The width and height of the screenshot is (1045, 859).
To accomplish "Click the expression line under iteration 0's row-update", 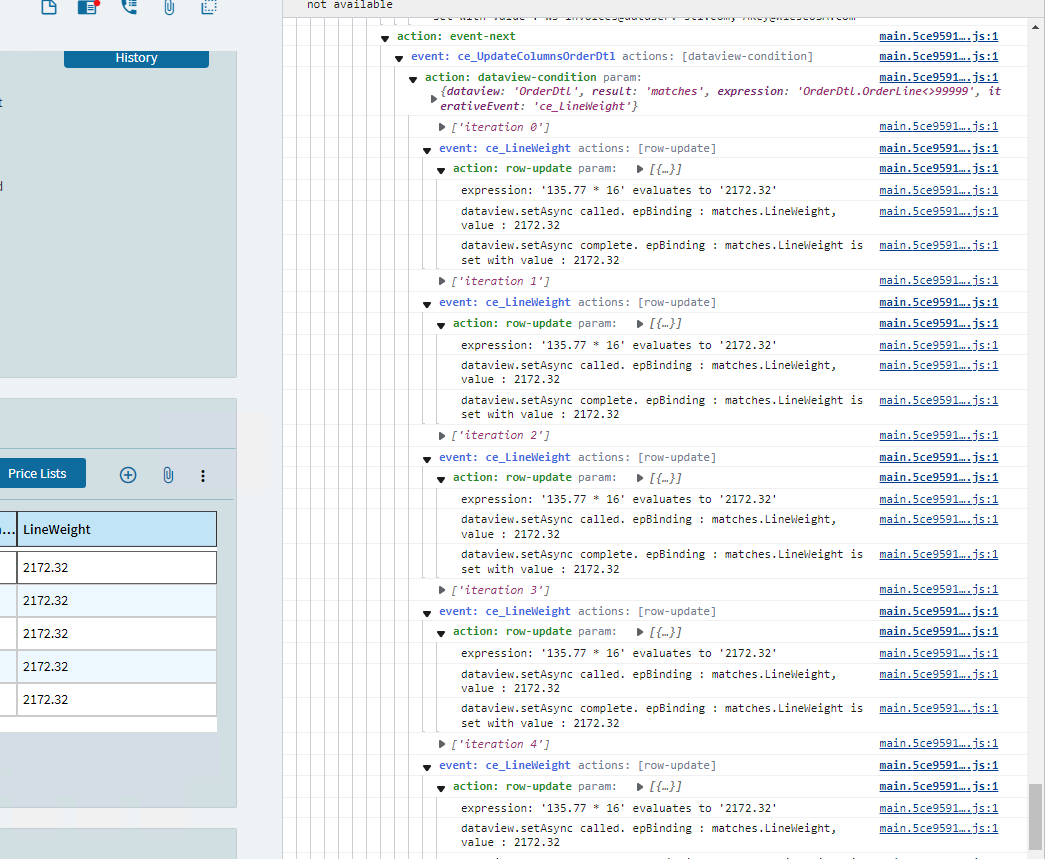I will [x=618, y=191].
